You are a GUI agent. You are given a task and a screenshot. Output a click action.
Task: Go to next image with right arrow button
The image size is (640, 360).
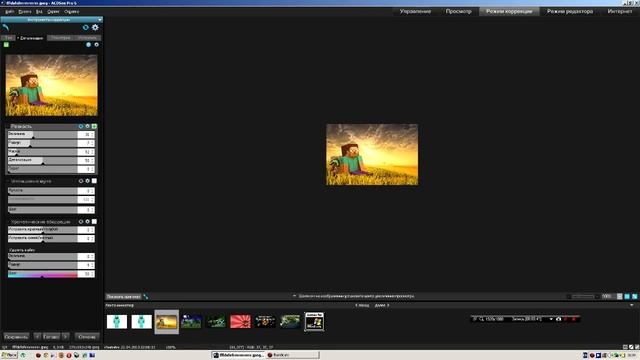65,337
